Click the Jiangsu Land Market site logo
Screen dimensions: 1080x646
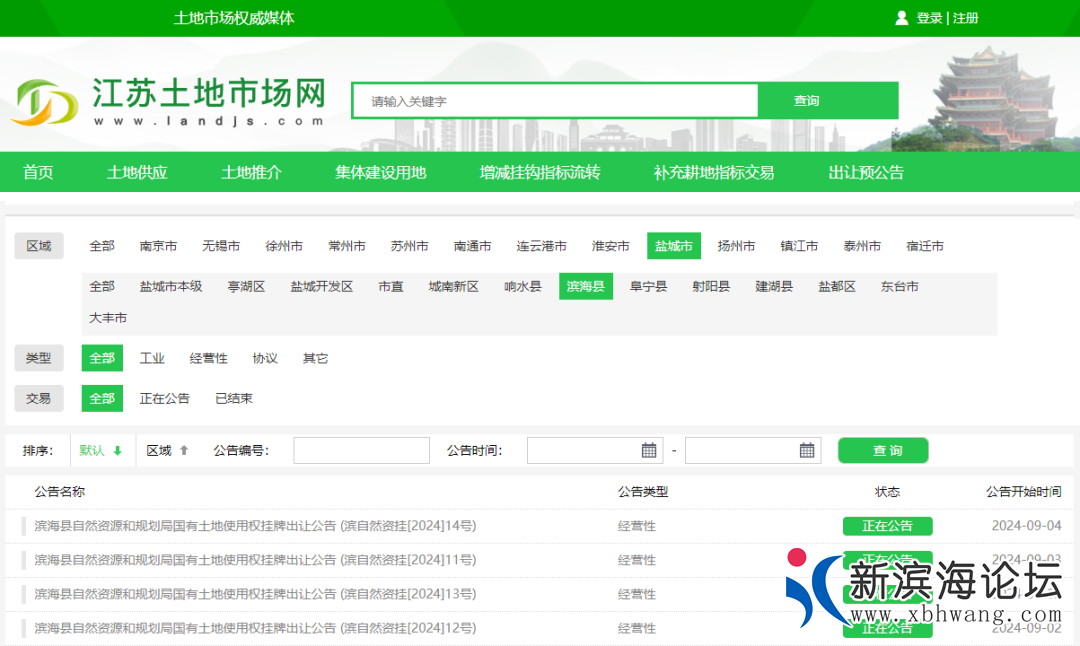[x=170, y=101]
